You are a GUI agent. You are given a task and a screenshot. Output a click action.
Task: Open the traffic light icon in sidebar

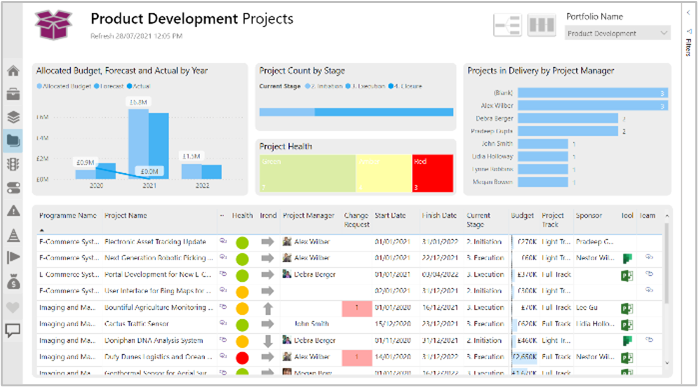pyautogui.click(x=13, y=164)
